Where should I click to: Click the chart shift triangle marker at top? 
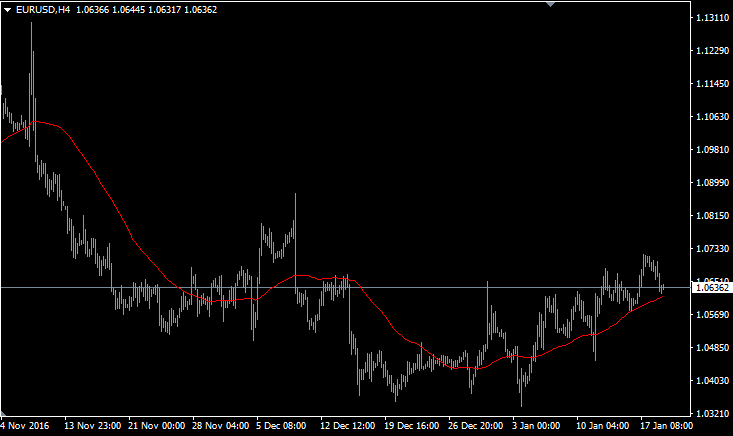pos(550,4)
